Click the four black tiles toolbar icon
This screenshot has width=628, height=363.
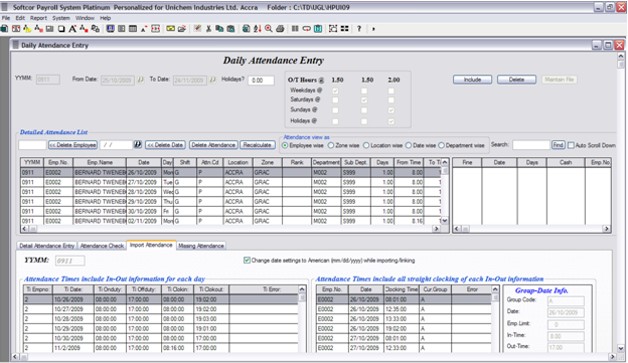click(344, 28)
